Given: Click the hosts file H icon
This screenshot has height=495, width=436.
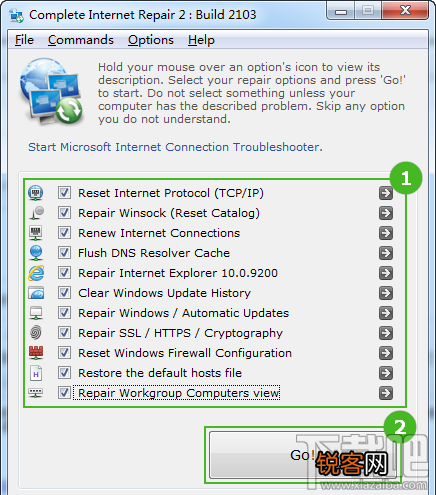Looking at the screenshot, I should pos(36,373).
